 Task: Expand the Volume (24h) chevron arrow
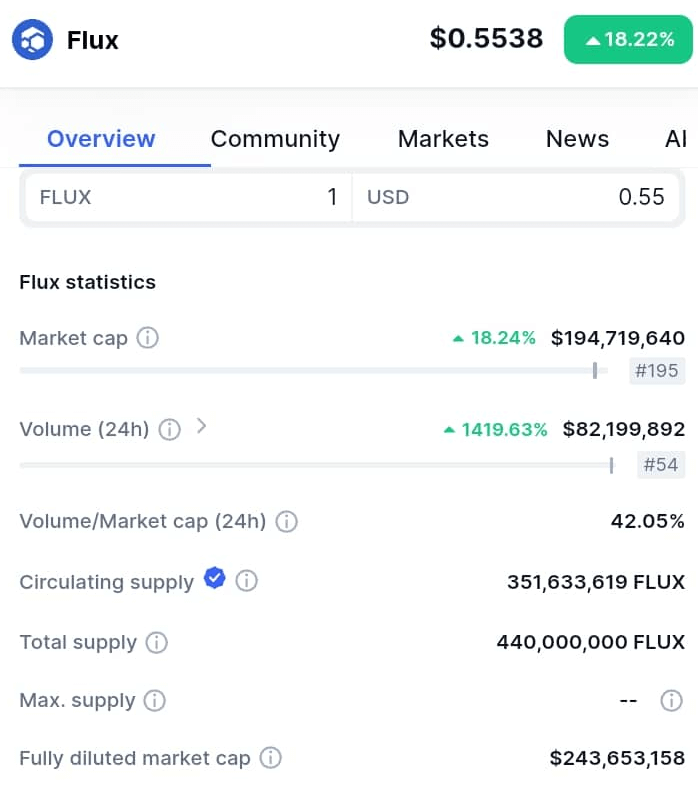201,426
